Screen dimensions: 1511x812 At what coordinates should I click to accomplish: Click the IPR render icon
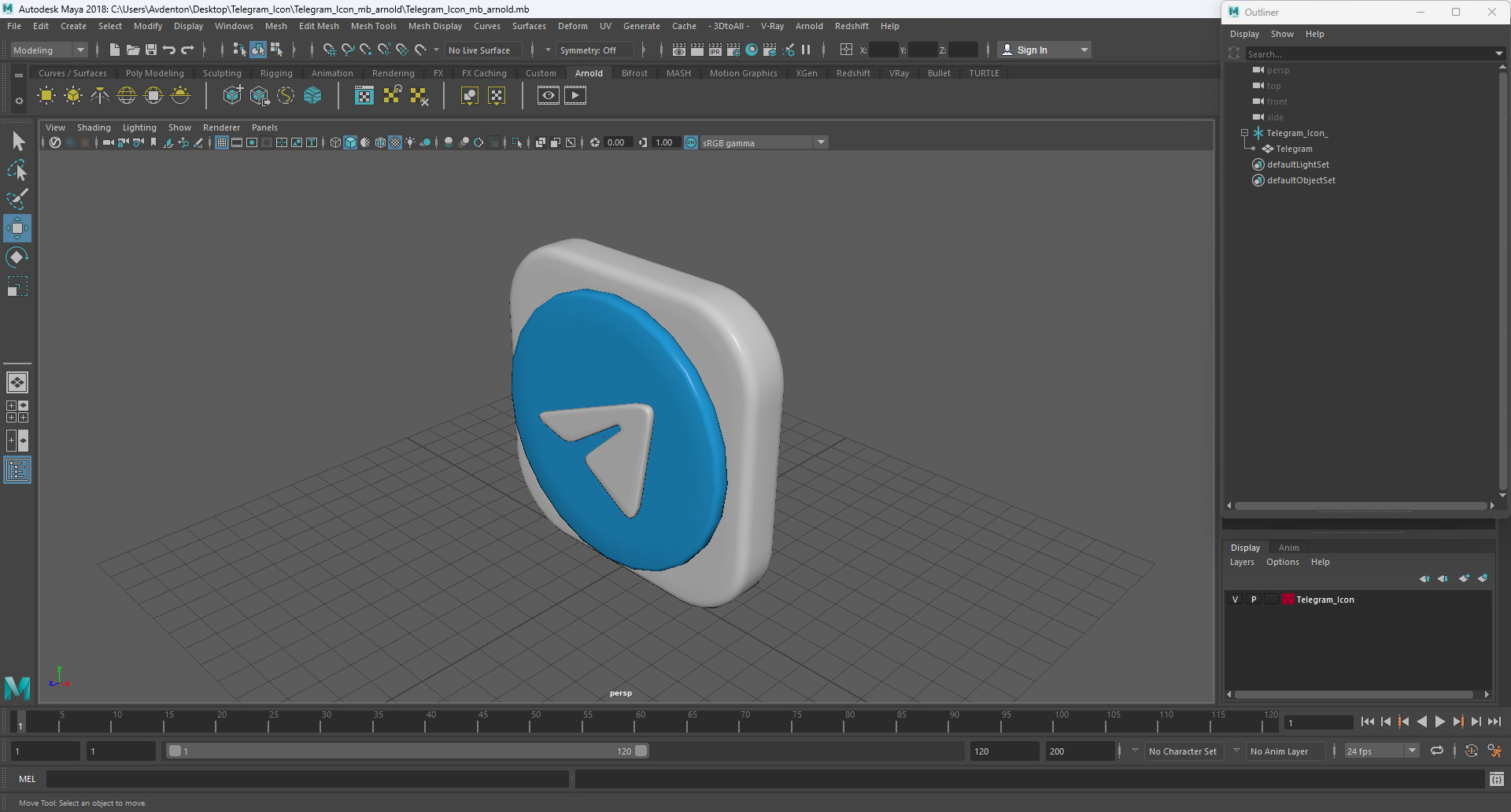point(715,50)
